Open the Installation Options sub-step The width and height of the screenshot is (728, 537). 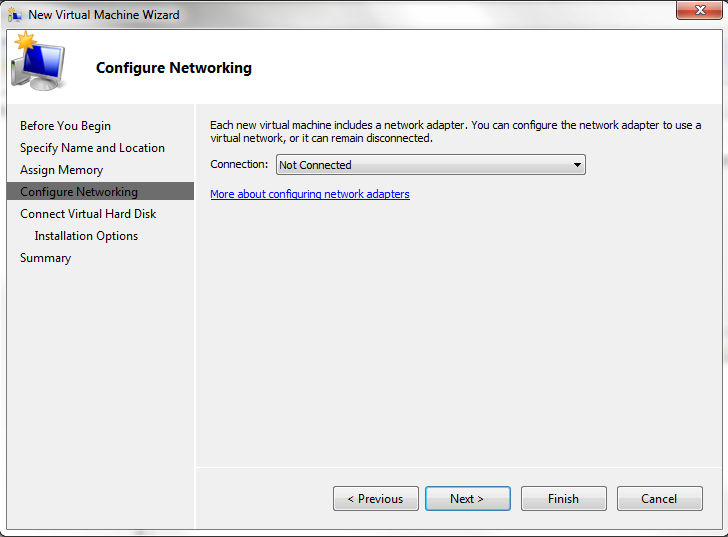(86, 236)
